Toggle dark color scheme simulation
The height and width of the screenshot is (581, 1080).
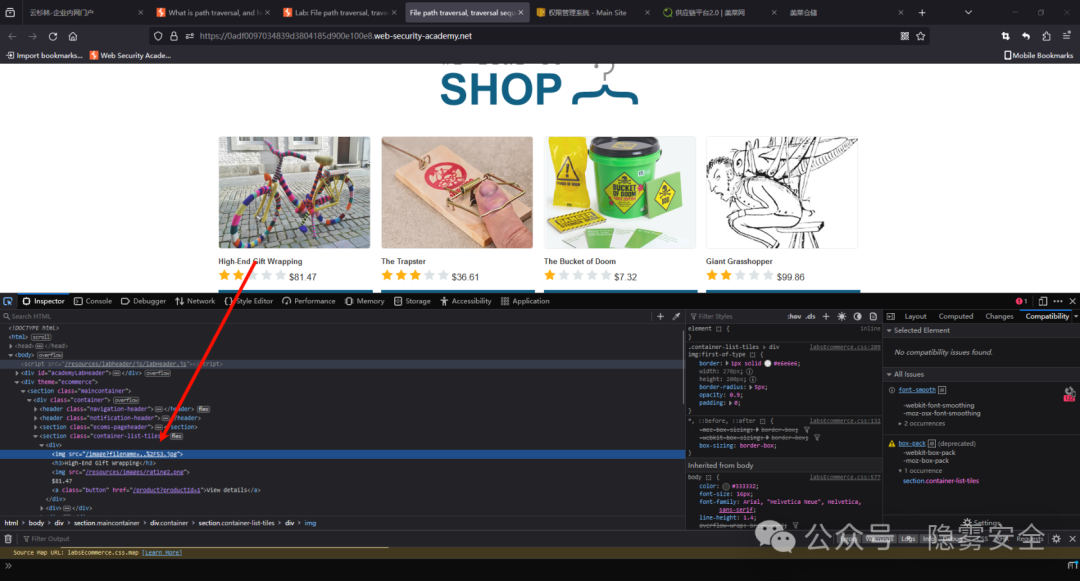(x=858, y=317)
